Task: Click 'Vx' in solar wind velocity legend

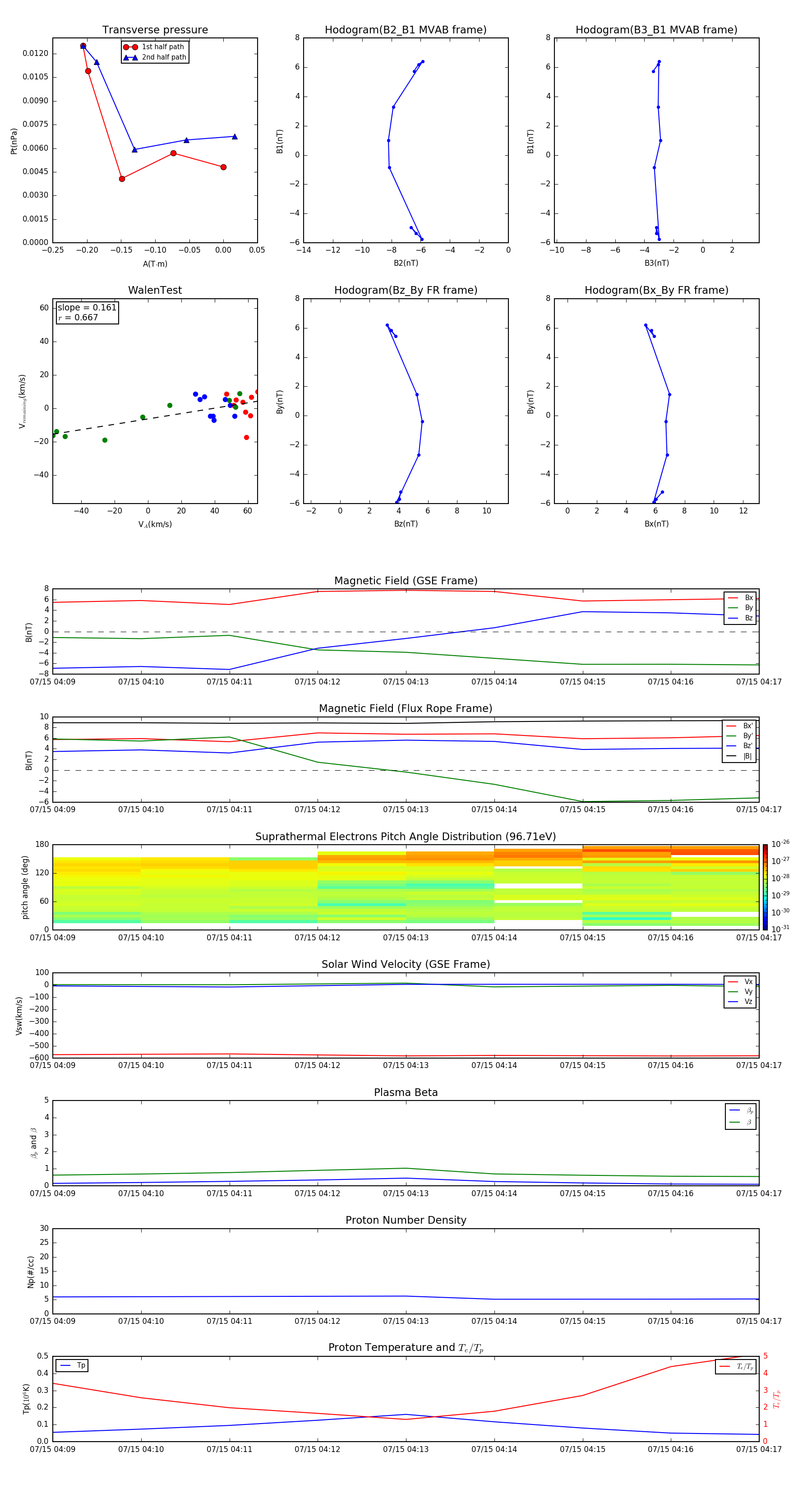Action: pyautogui.click(x=740, y=982)
